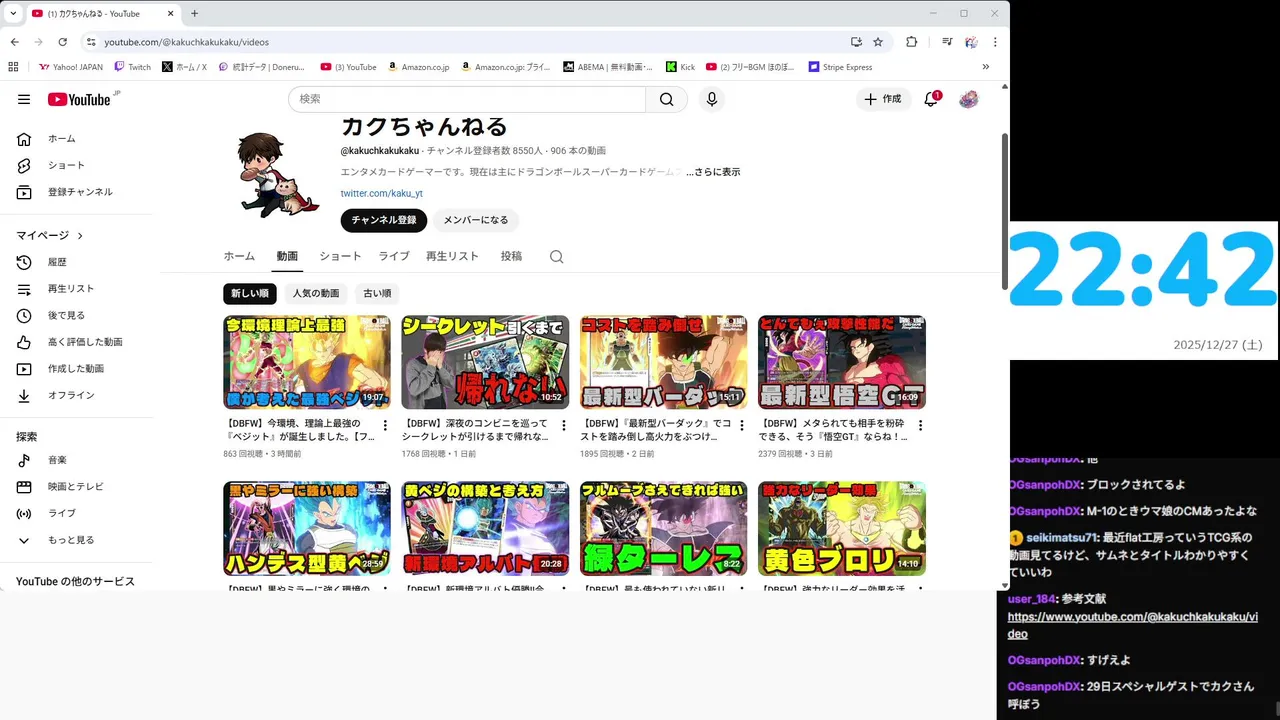
Task: Open options for 最新型バーダック video
Action: click(742, 426)
